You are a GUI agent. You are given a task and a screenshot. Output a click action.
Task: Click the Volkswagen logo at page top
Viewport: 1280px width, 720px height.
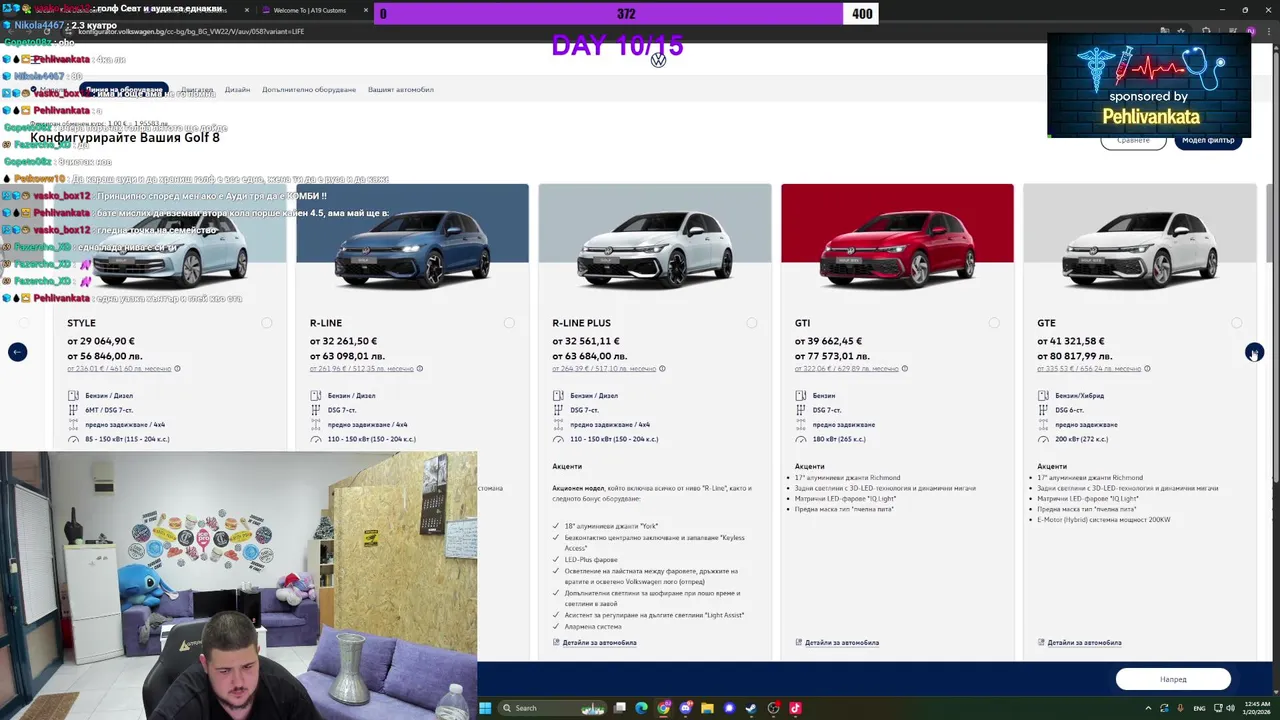(x=658, y=61)
